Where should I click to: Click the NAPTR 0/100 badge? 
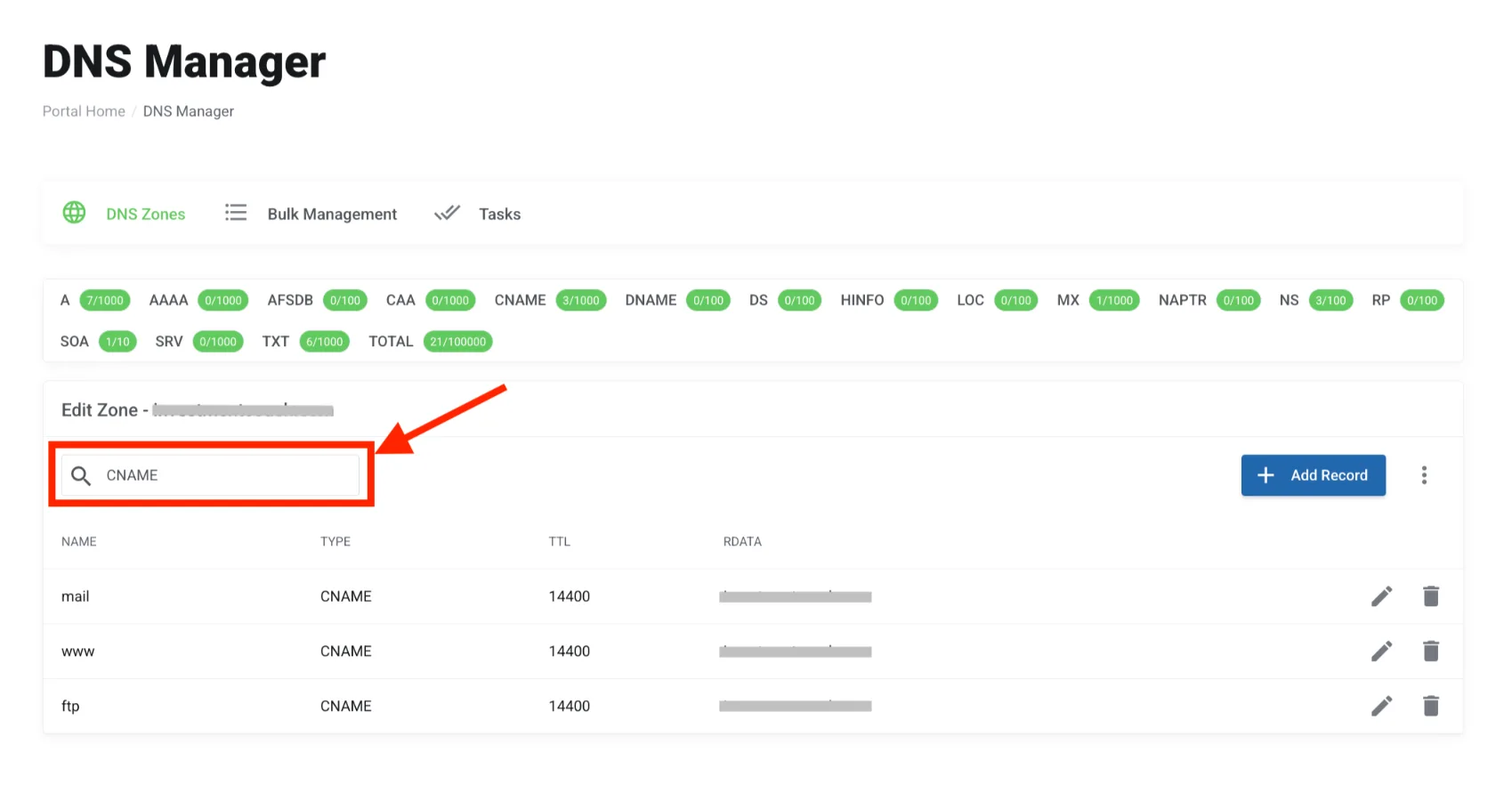(1238, 301)
